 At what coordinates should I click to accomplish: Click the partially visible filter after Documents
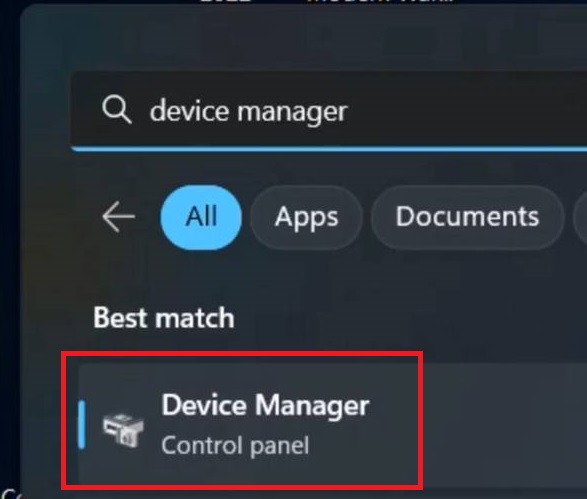580,217
